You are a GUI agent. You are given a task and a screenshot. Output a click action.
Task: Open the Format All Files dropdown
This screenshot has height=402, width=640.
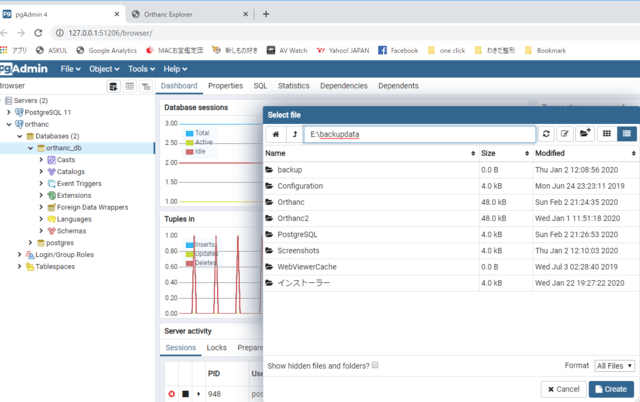click(x=616, y=366)
